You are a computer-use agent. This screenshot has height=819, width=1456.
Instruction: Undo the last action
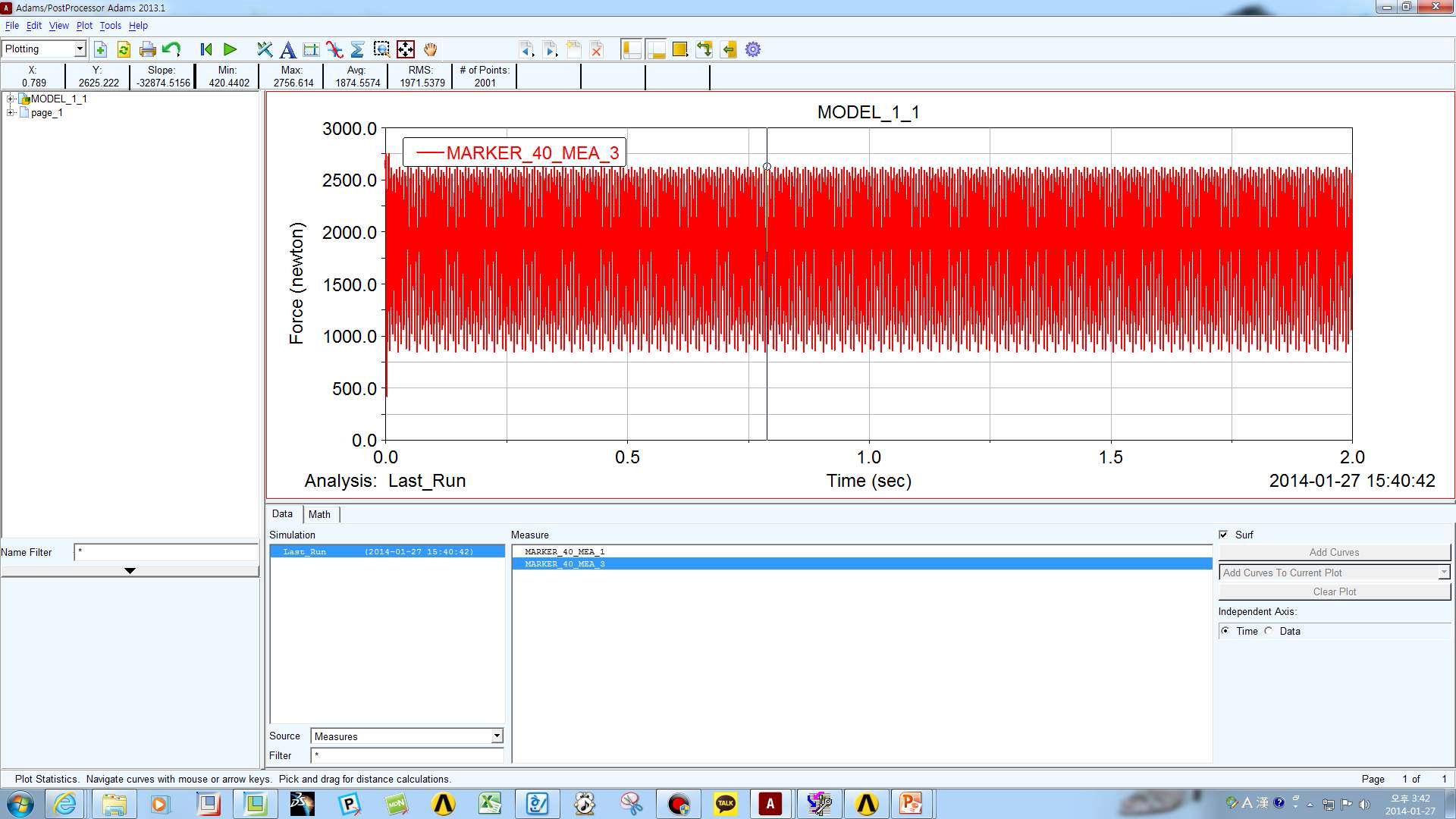pyautogui.click(x=171, y=50)
